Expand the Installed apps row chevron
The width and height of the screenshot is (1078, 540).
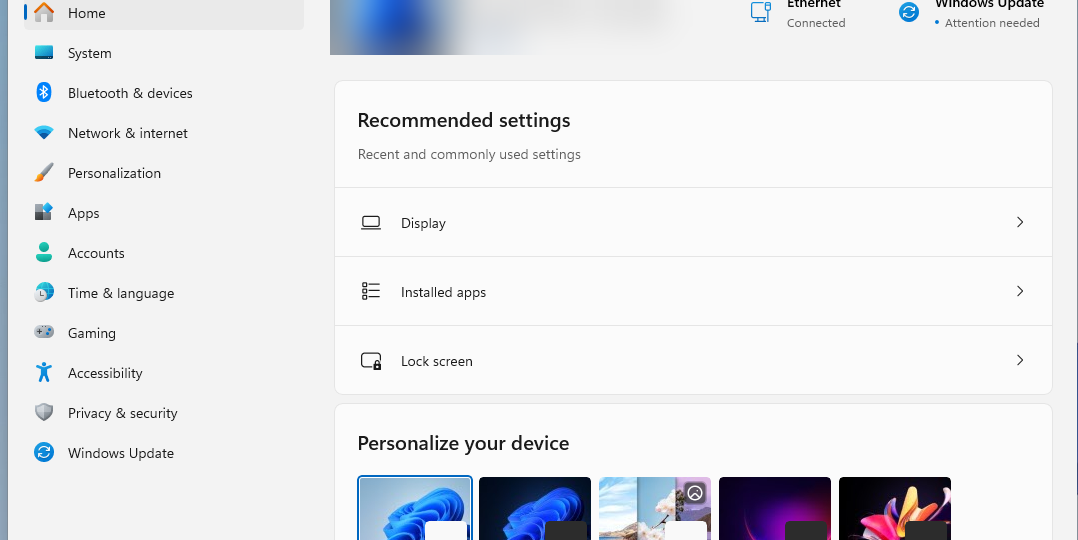pos(1020,291)
